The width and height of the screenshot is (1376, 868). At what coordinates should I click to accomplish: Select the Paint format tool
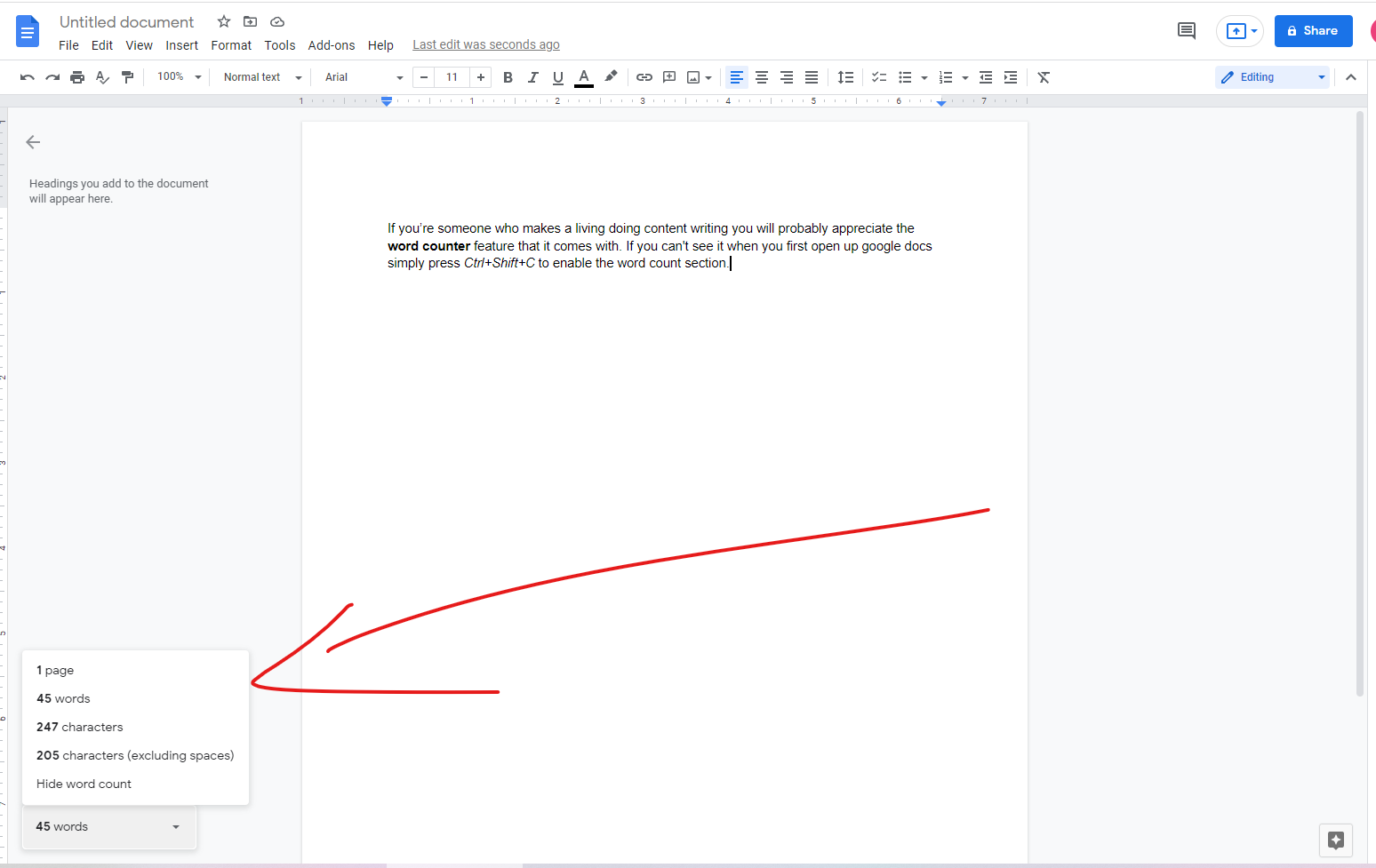(127, 77)
